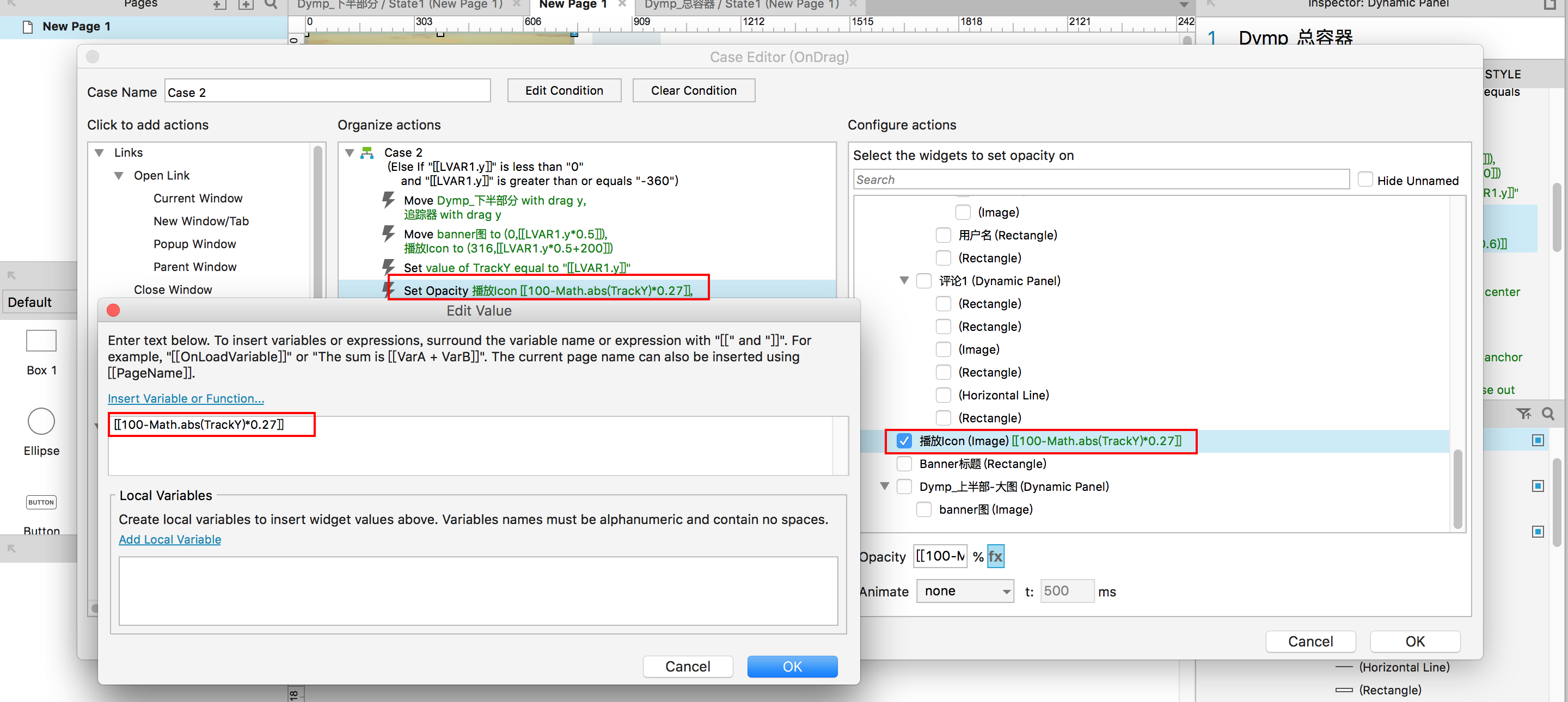This screenshot has width=1568, height=702.
Task: Toggle the Hide Unnamed checkbox
Action: [1365, 180]
